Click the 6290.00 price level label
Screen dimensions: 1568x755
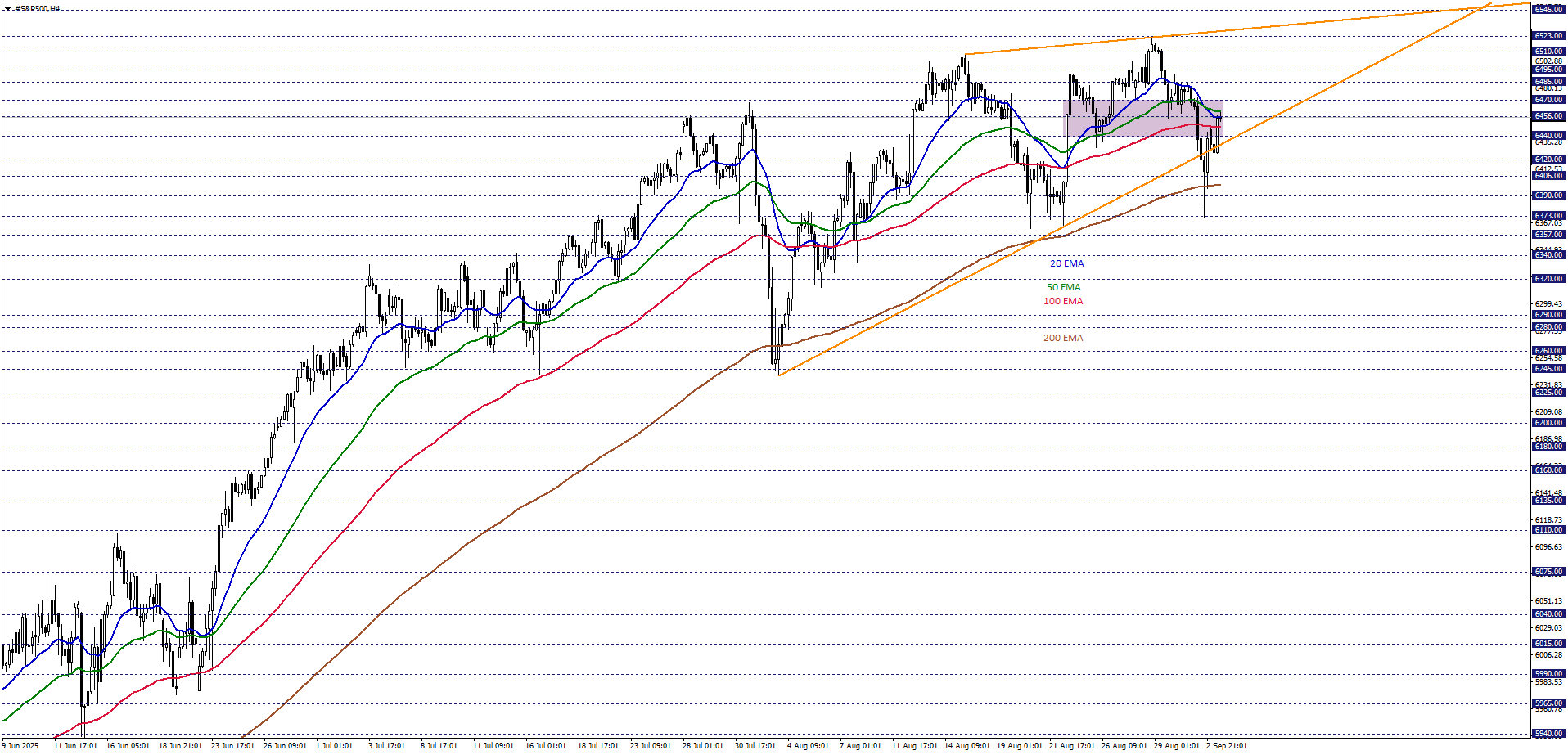coord(1548,315)
